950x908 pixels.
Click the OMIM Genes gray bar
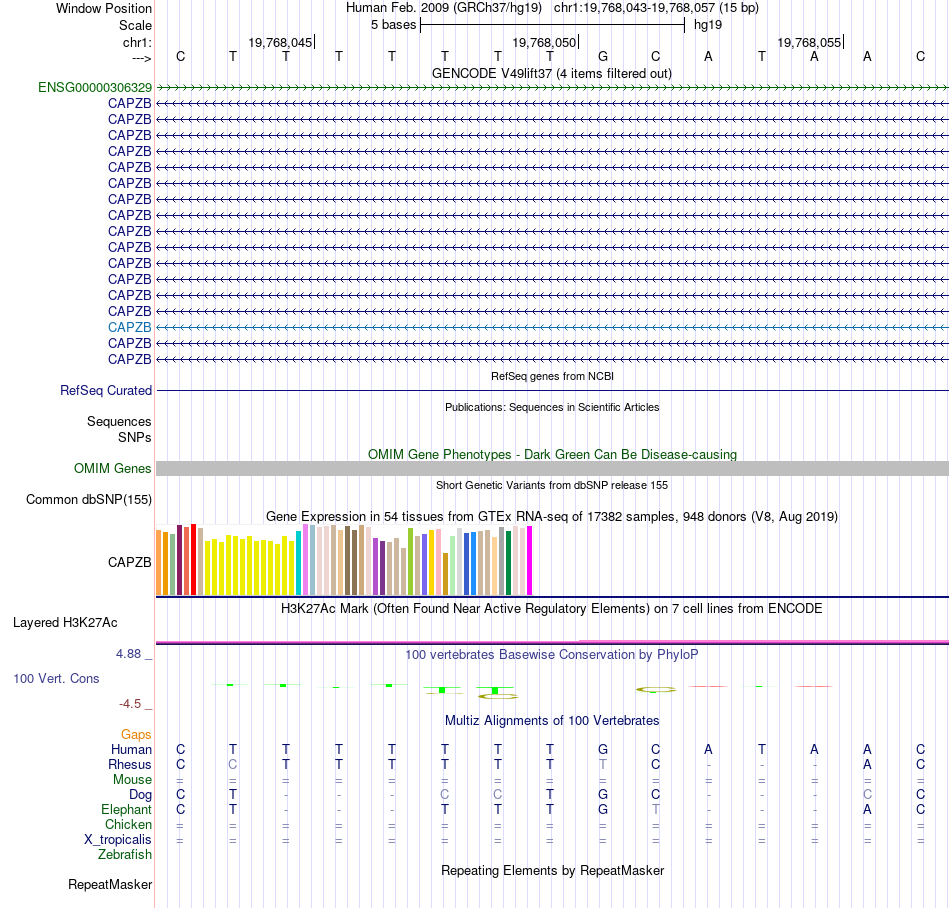coord(552,468)
